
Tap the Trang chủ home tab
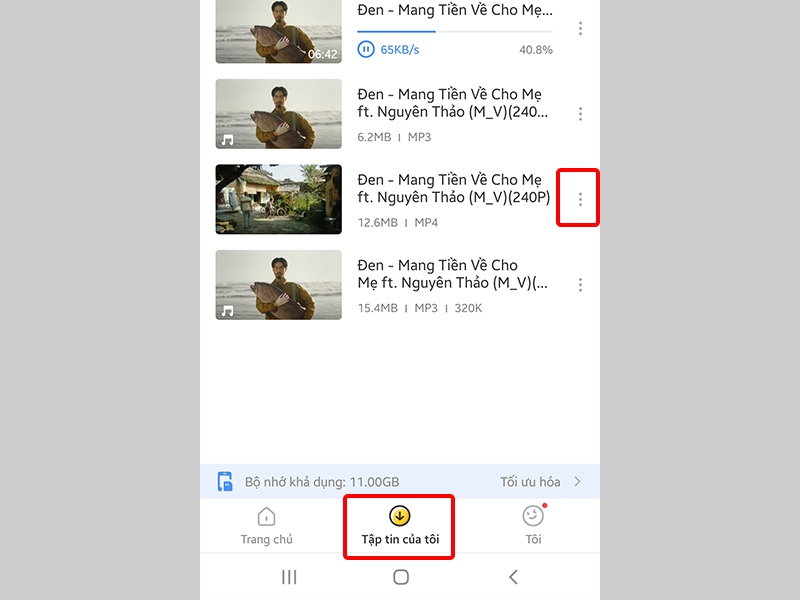pyautogui.click(x=266, y=526)
